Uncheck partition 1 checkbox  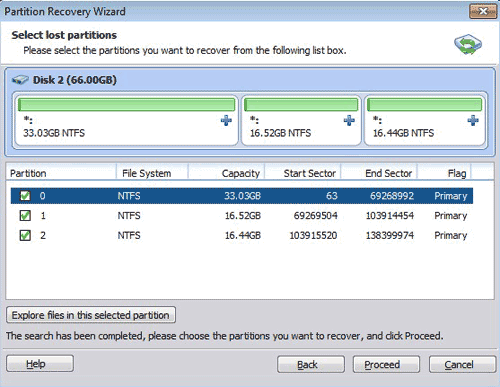pyautogui.click(x=25, y=216)
